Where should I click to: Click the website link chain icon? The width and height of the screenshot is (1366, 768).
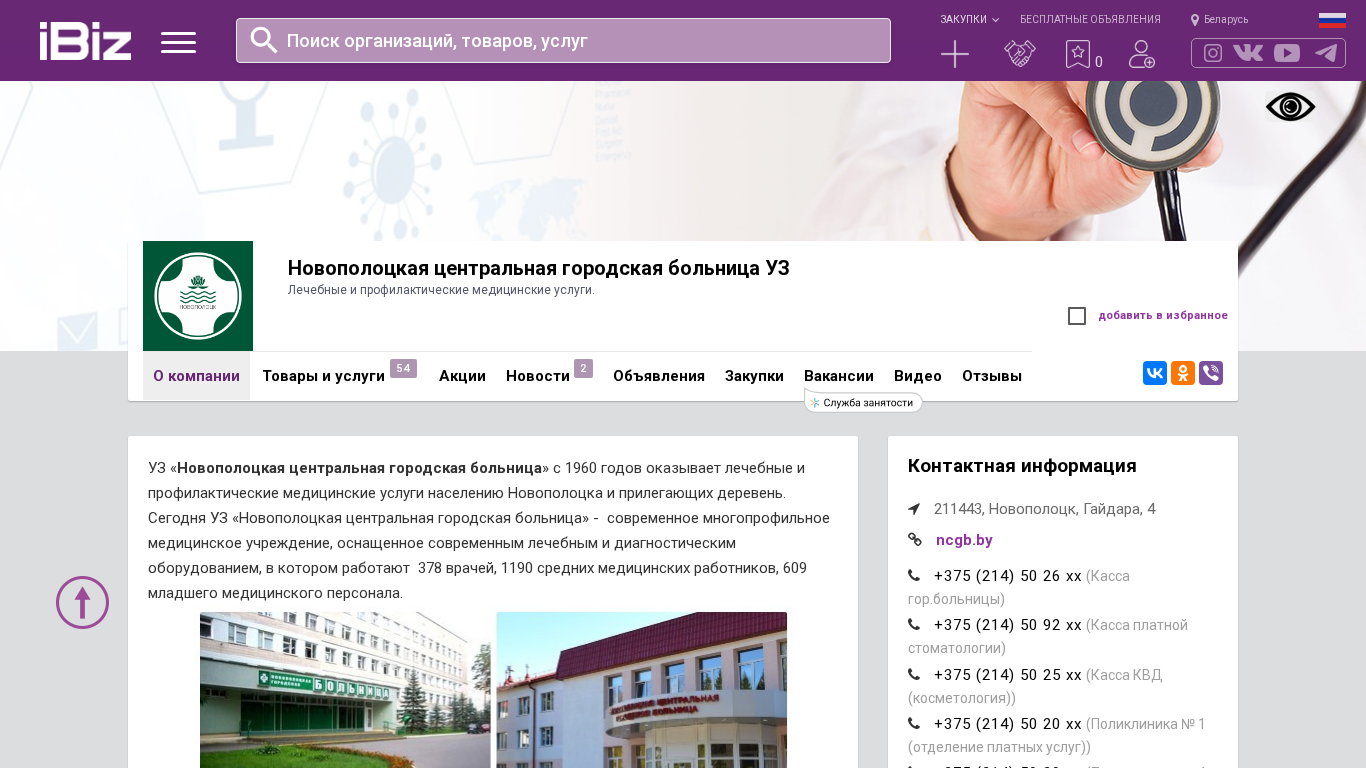pyautogui.click(x=914, y=540)
